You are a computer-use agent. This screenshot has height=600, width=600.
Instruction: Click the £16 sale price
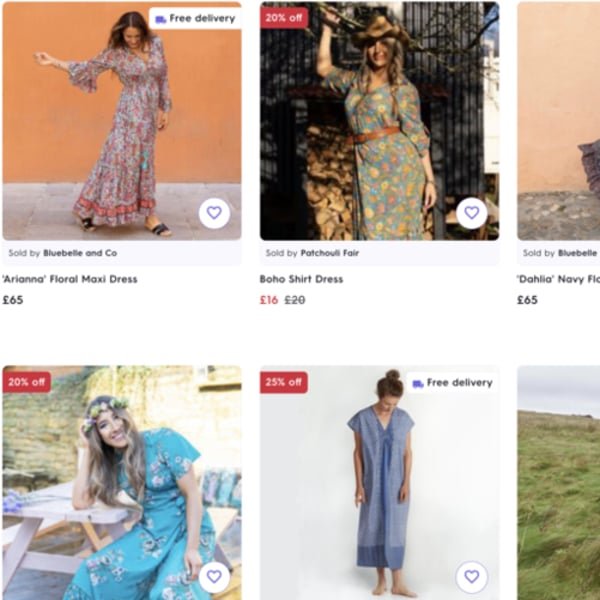269,300
